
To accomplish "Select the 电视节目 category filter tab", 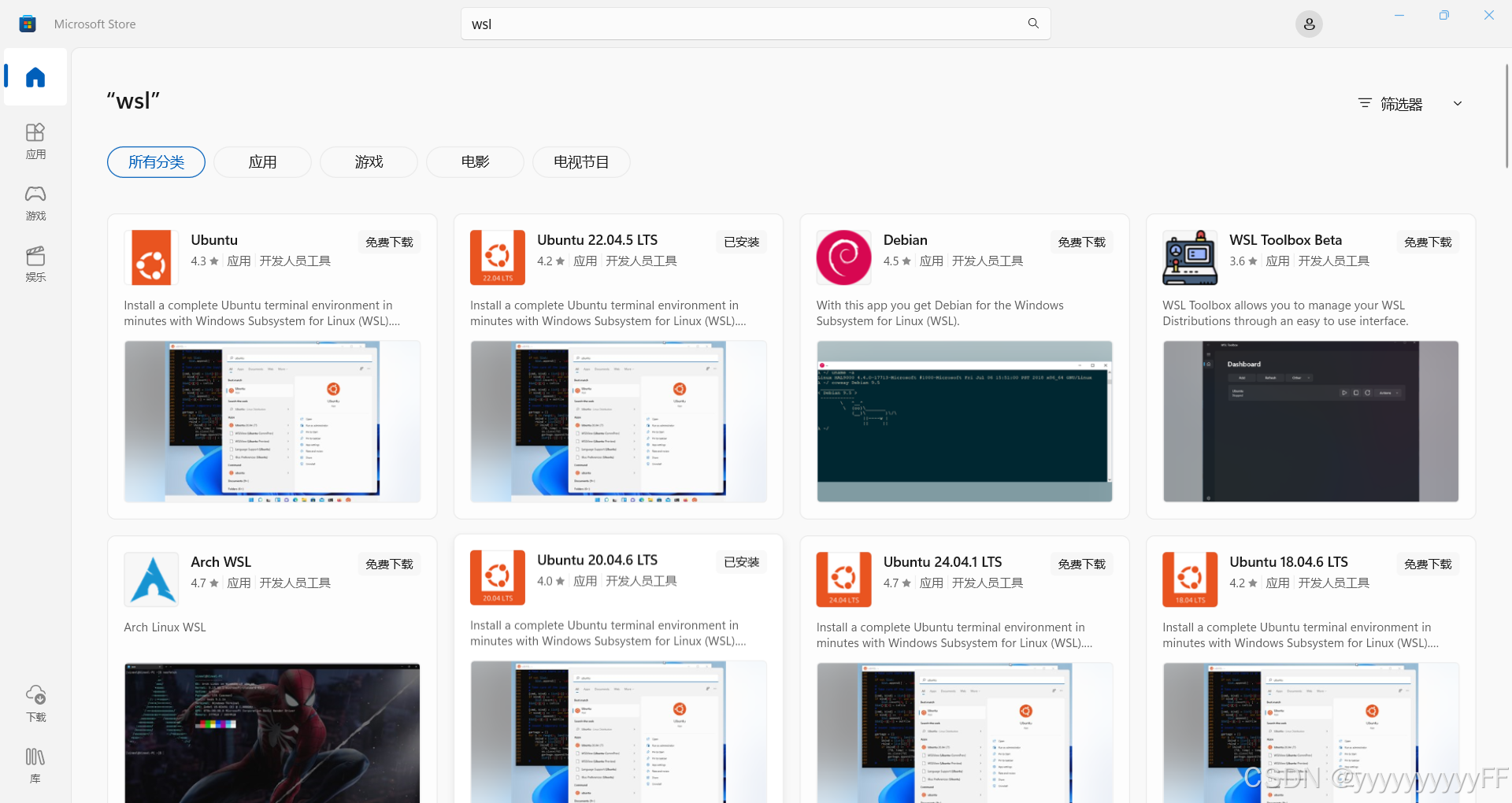I will pyautogui.click(x=581, y=162).
